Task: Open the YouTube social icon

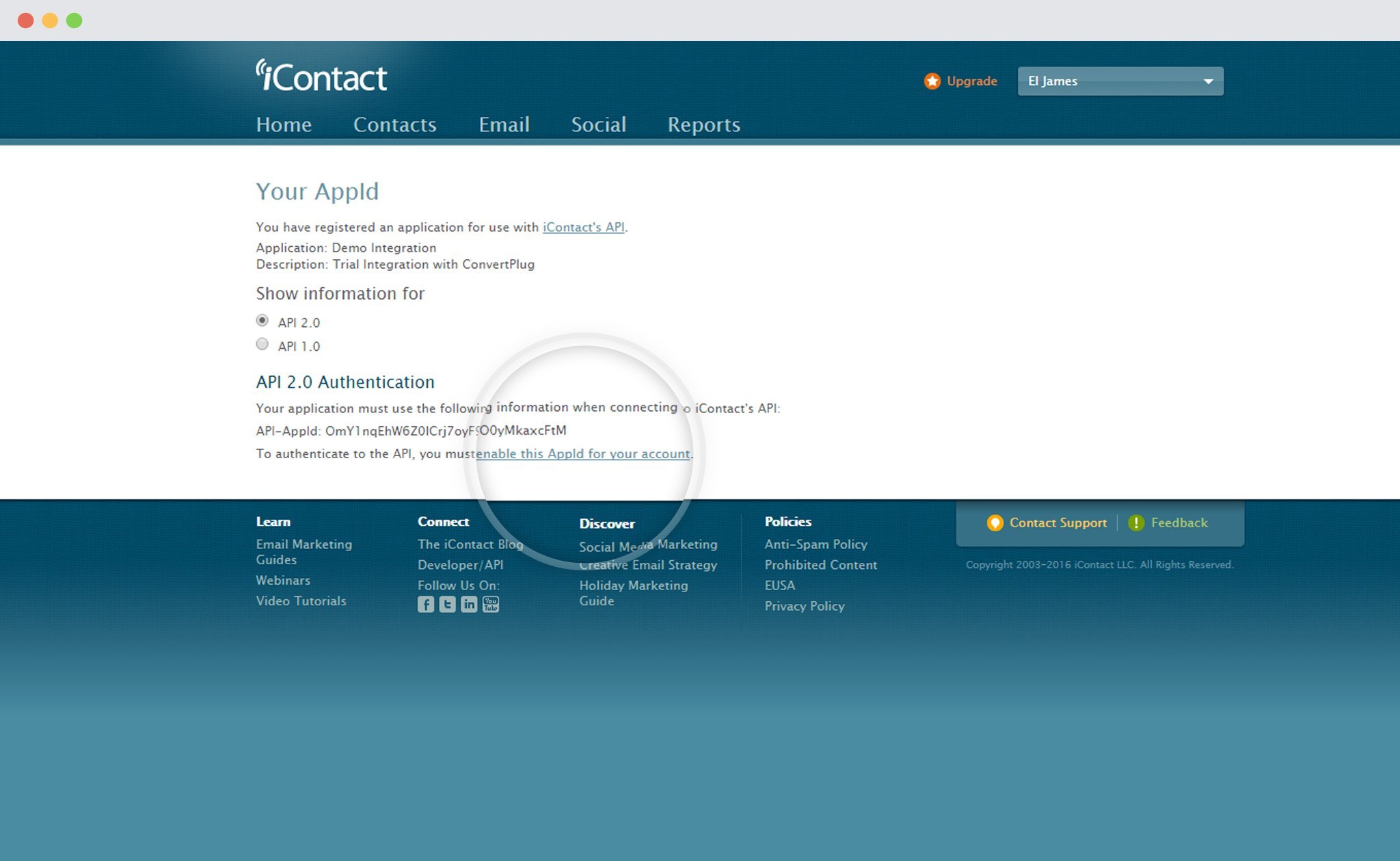Action: [491, 605]
